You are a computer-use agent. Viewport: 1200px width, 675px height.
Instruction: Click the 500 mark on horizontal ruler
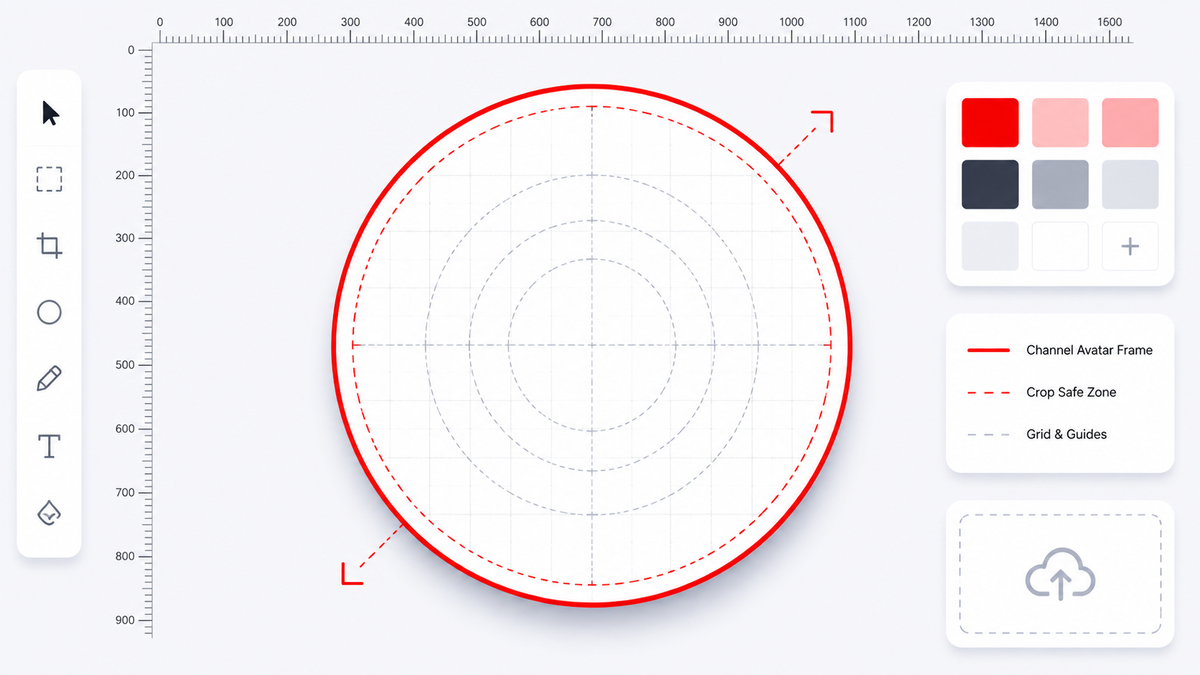476,22
